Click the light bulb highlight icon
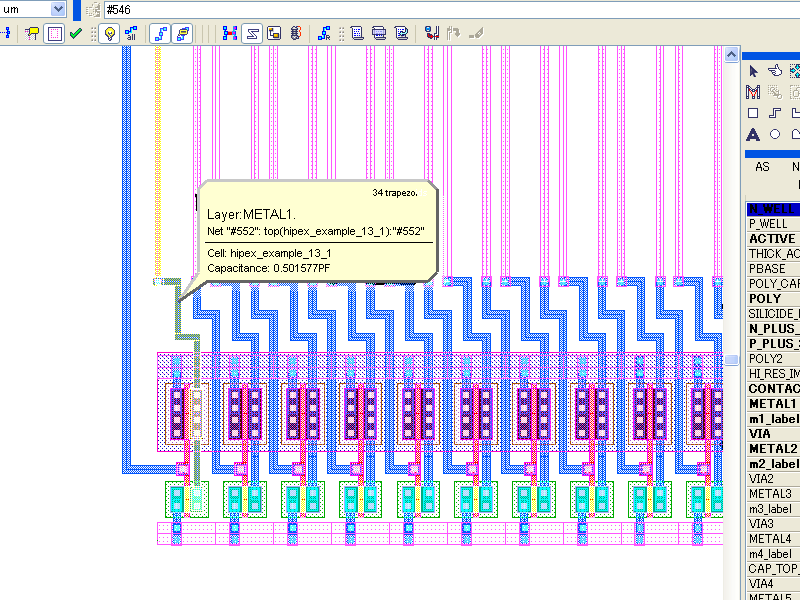This screenshot has height=600, width=800. click(x=110, y=33)
